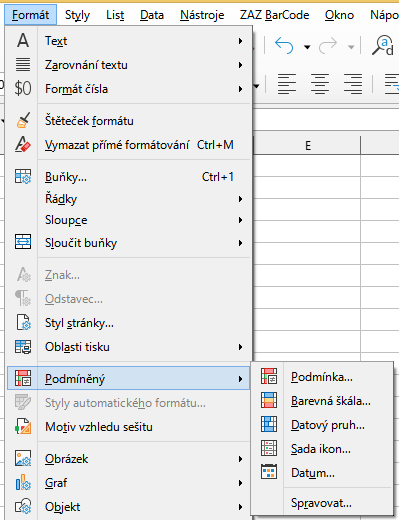Click the color scale icon

(269, 400)
